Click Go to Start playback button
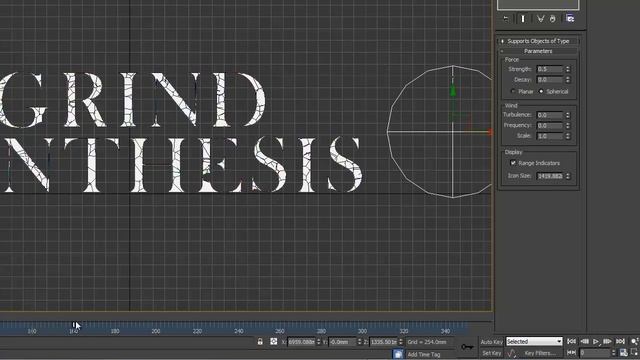Viewport: 640px width, 360px height. click(571, 341)
